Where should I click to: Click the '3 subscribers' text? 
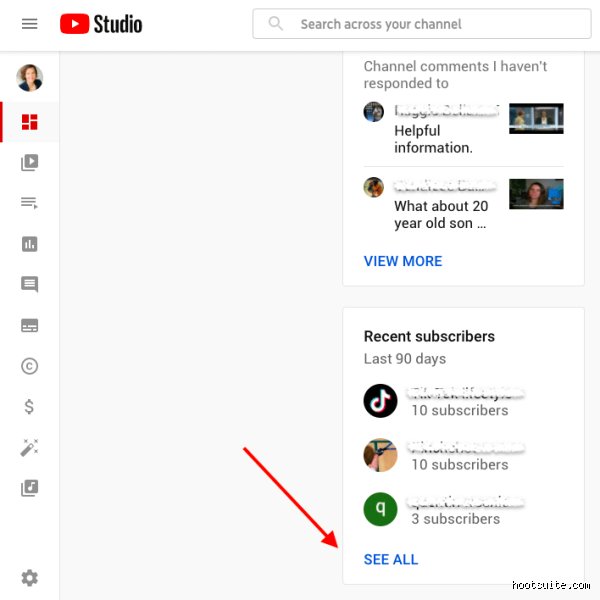[x=456, y=519]
